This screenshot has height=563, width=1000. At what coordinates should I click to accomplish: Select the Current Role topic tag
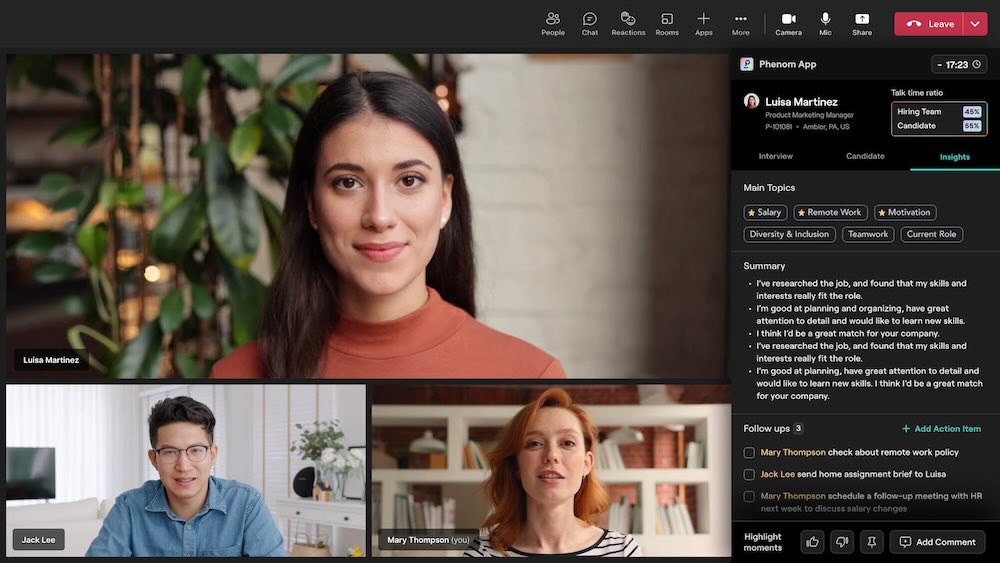pos(931,234)
